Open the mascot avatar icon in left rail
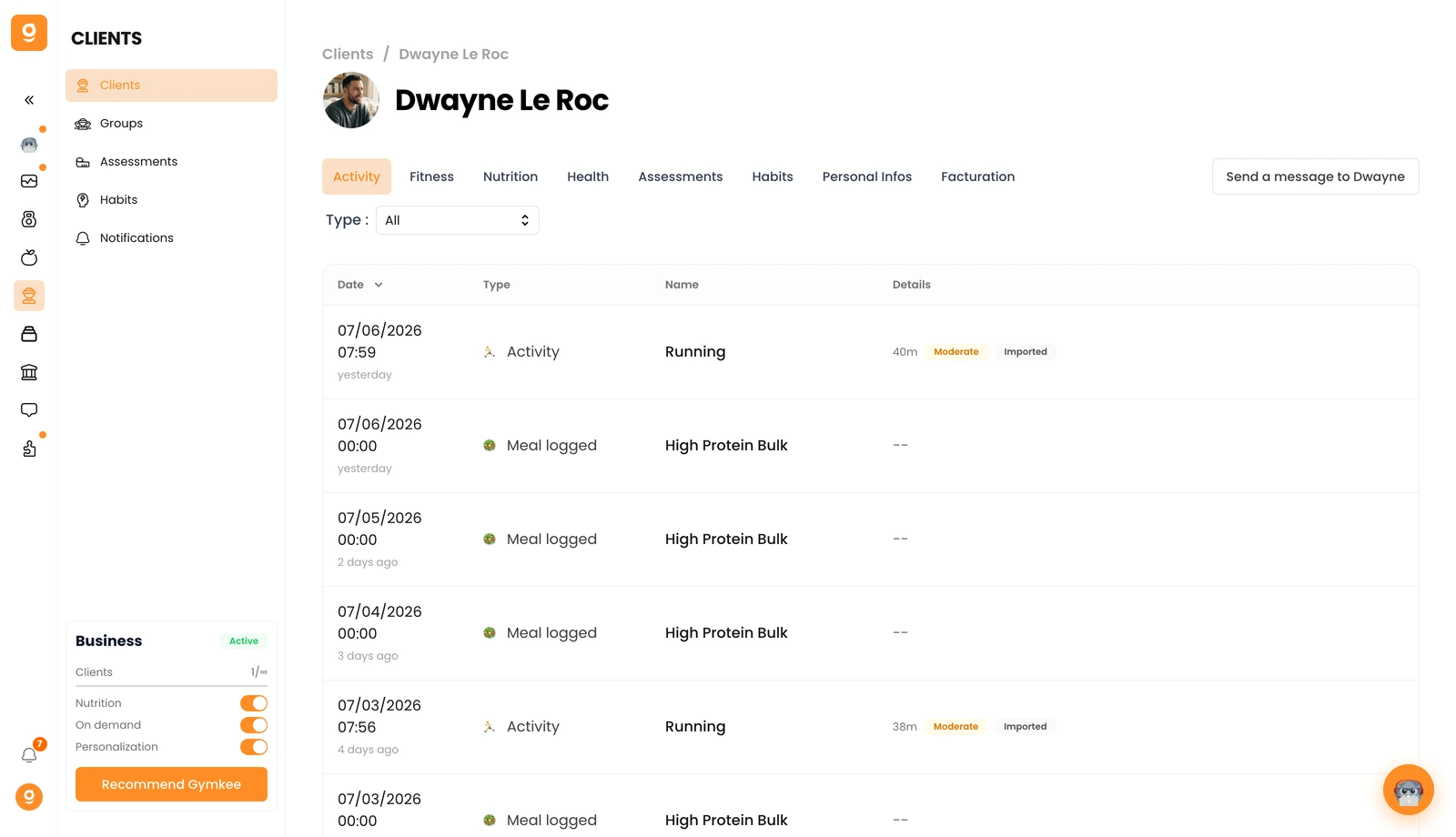This screenshot has width=1456, height=837. (x=29, y=145)
